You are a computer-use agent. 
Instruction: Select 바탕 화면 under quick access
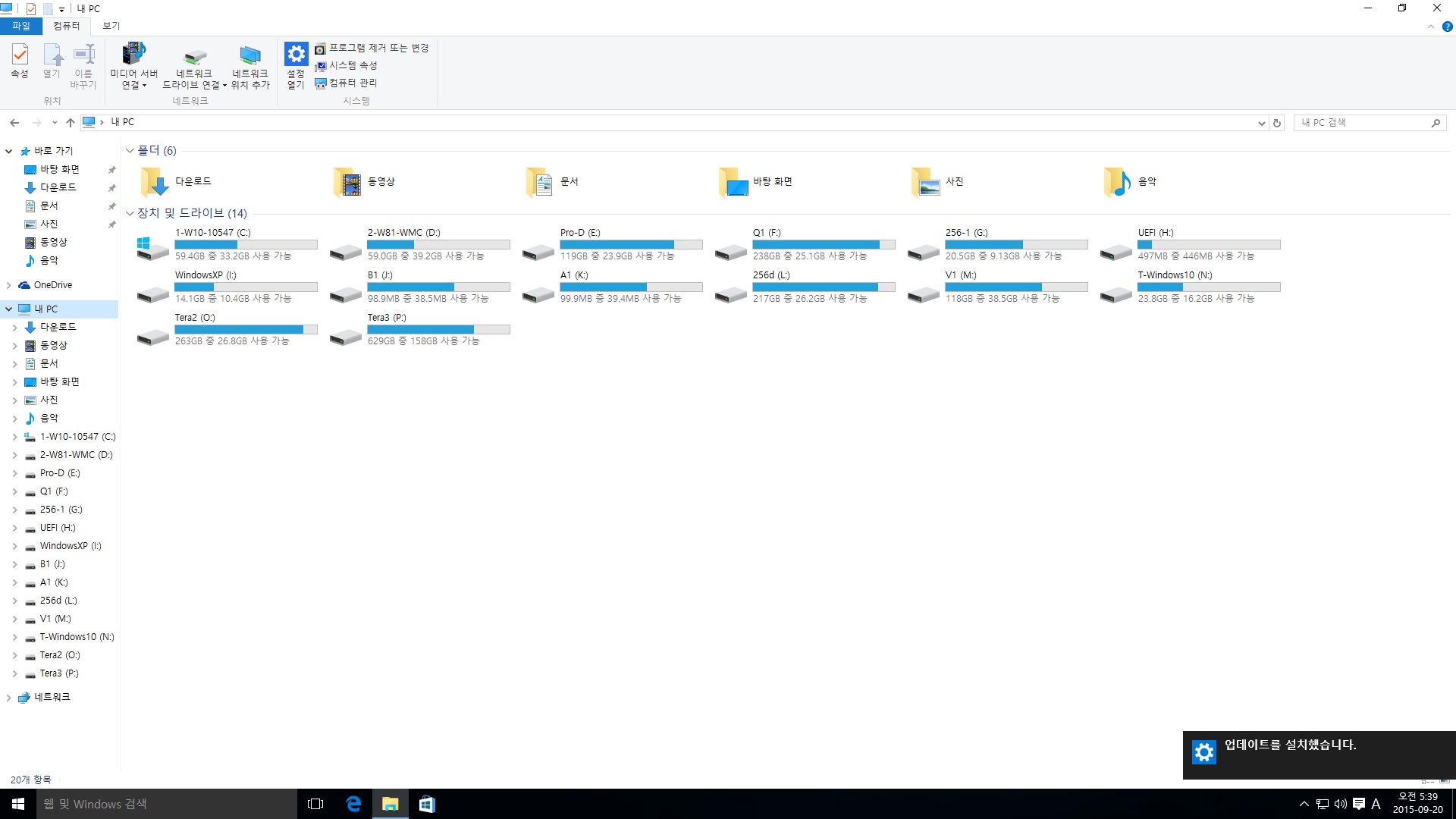(59, 169)
